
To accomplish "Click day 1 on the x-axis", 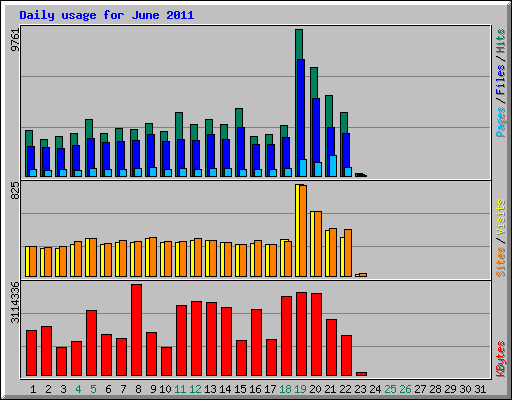I will (33, 389).
